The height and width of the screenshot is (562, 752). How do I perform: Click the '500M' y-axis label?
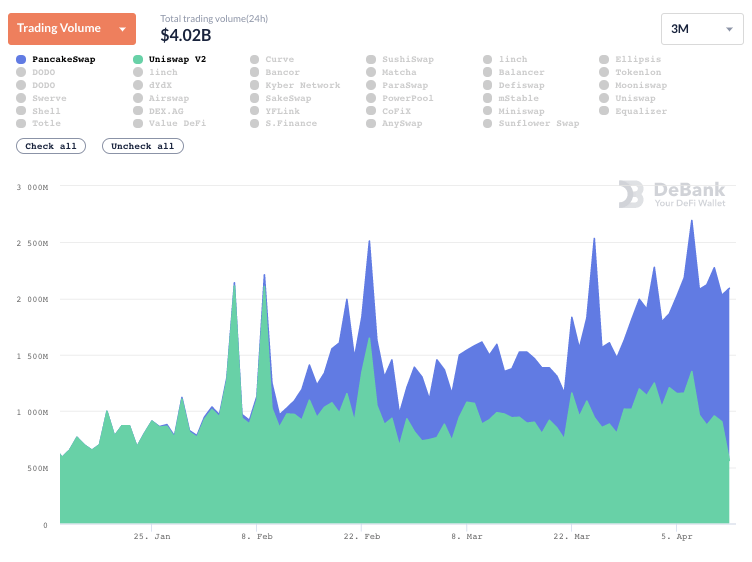(x=38, y=468)
